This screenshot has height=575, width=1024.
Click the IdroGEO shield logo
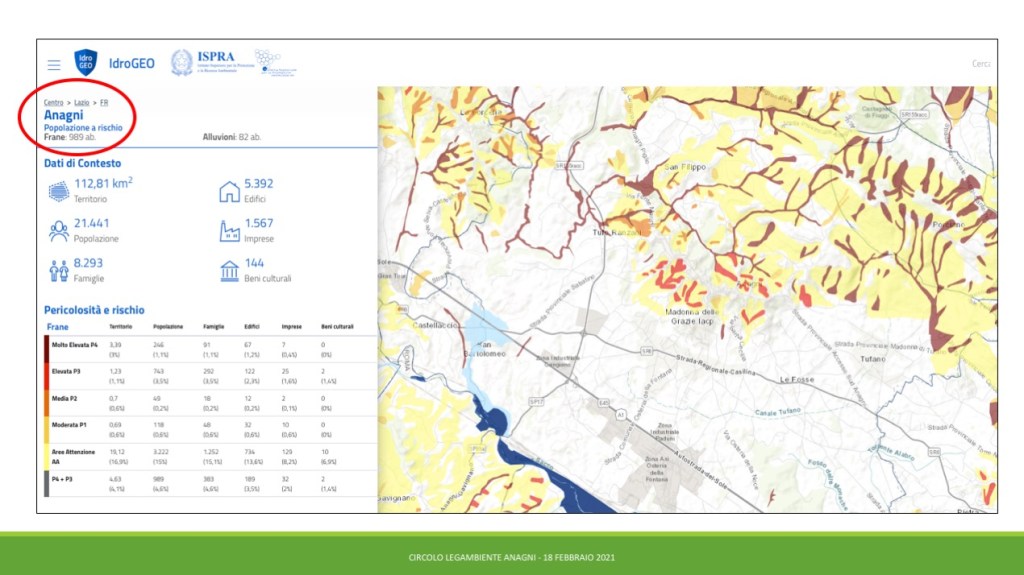click(86, 63)
